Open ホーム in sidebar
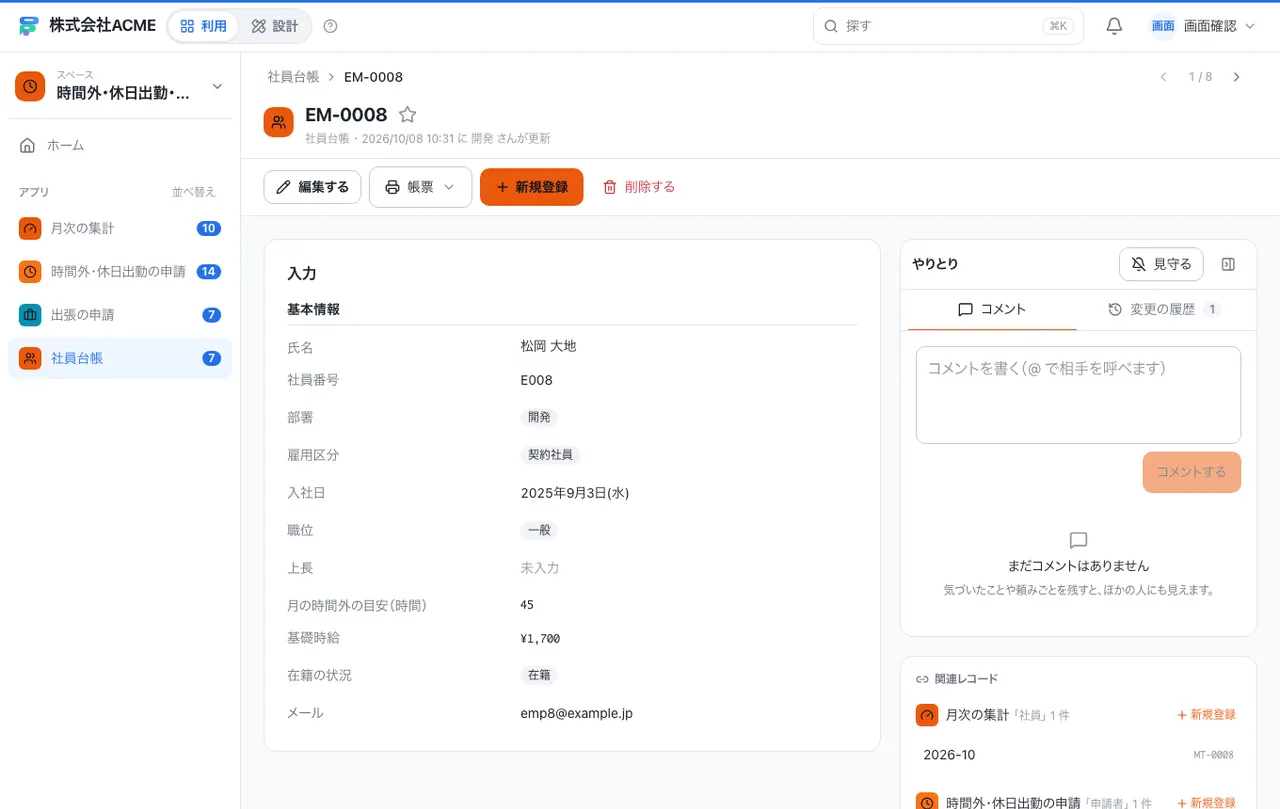This screenshot has width=1280, height=809. (120, 145)
